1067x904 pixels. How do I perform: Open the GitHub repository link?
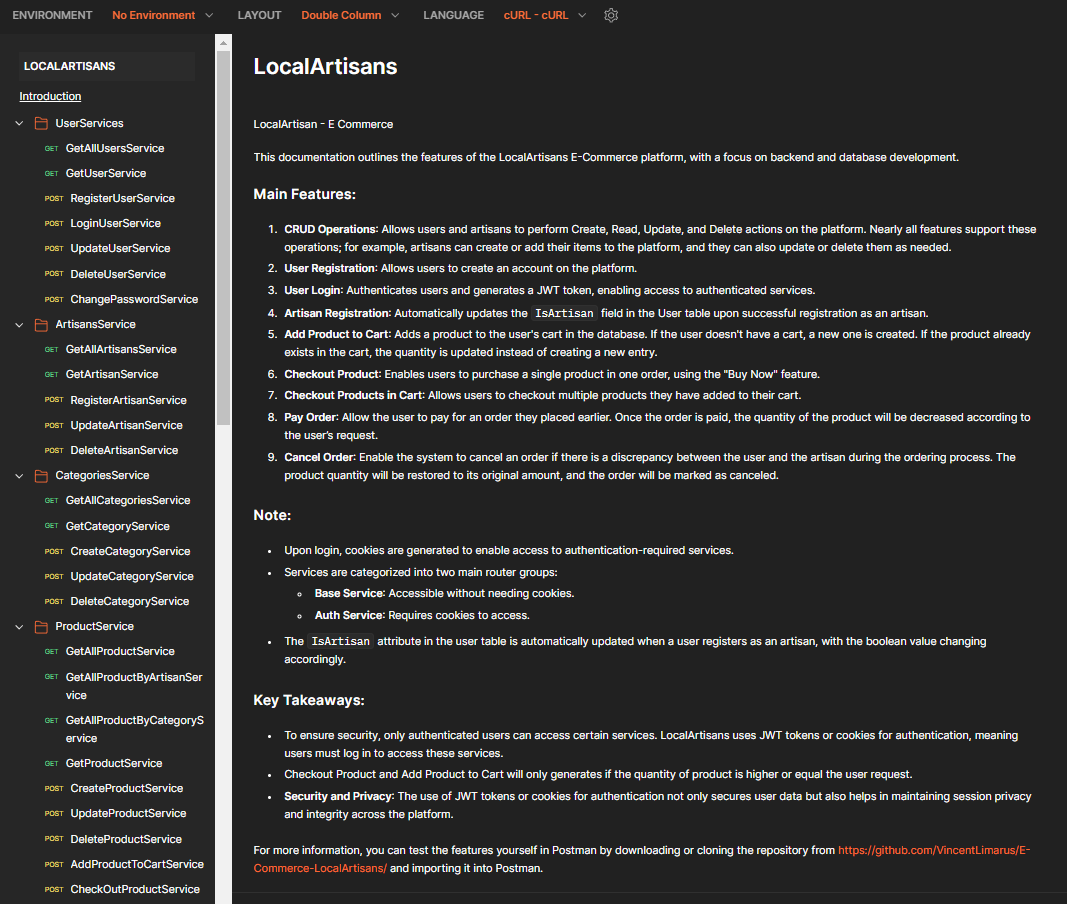pyautogui.click(x=642, y=859)
